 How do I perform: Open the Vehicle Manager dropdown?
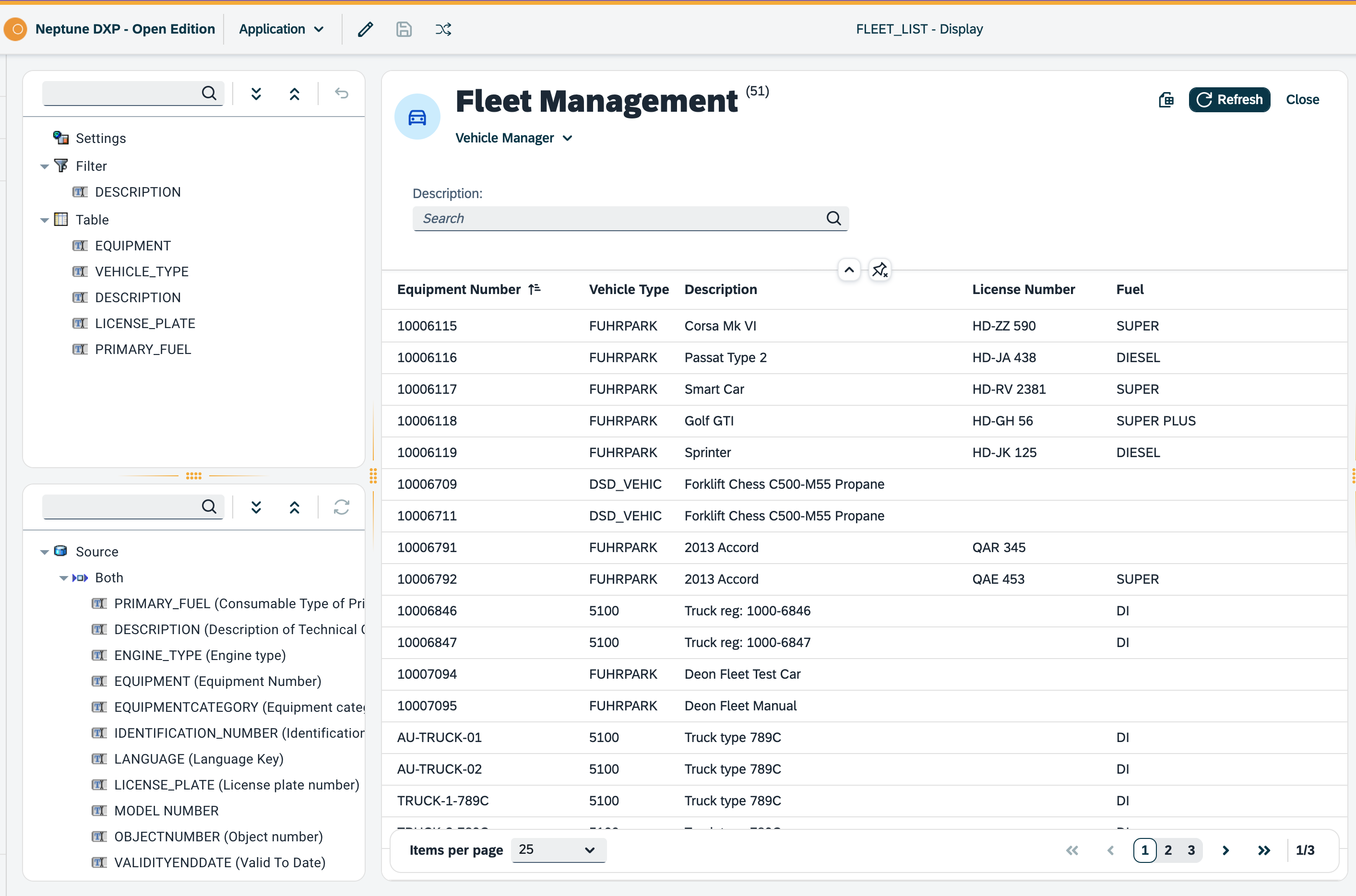pos(567,138)
